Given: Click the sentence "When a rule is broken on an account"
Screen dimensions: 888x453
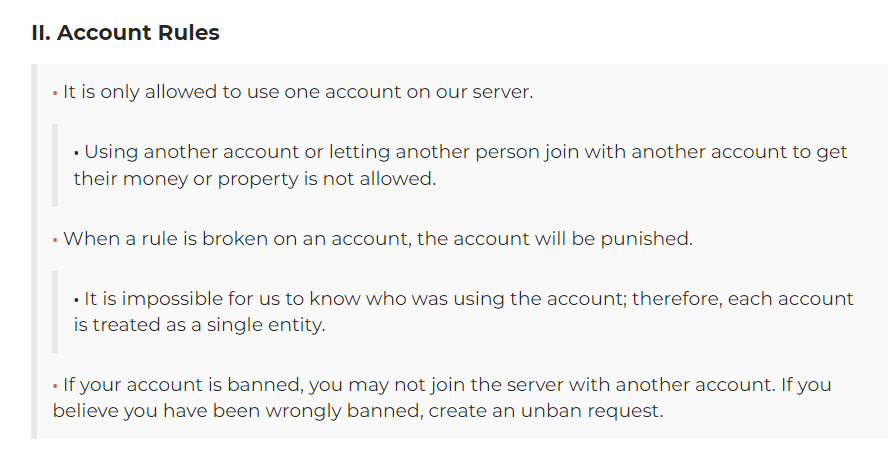Looking at the screenshot, I should (x=378, y=238).
